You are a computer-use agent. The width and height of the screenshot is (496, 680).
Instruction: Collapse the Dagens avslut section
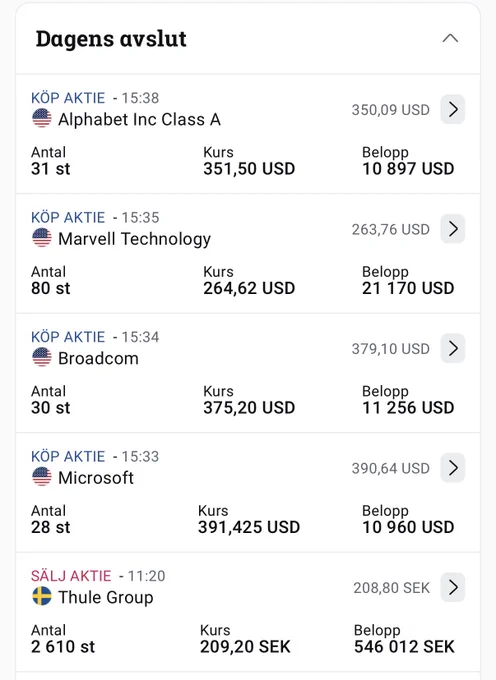pyautogui.click(x=450, y=39)
